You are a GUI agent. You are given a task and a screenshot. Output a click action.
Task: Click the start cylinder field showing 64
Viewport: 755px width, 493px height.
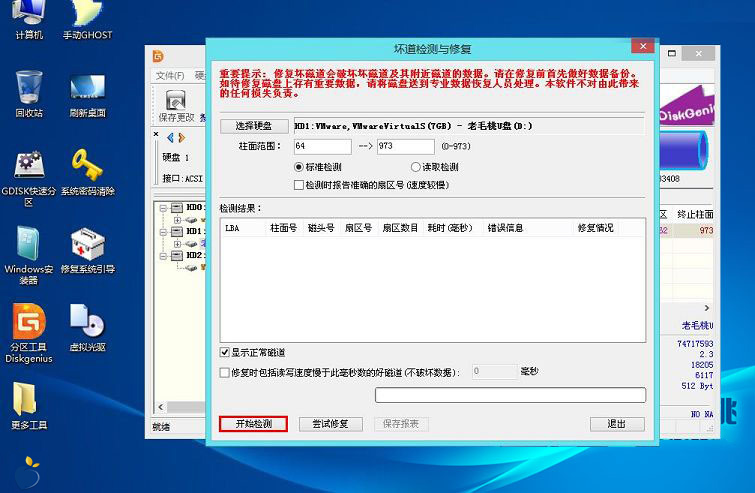click(322, 146)
